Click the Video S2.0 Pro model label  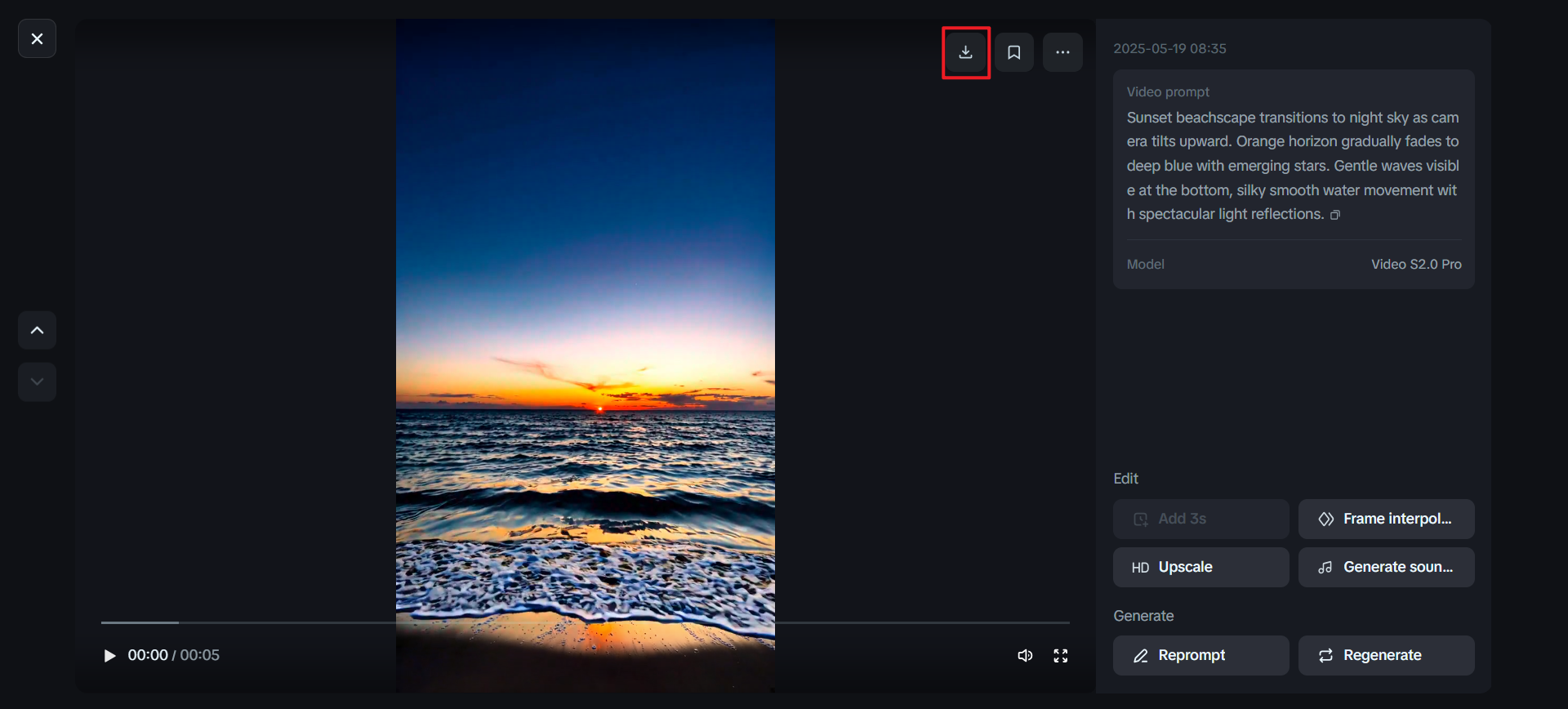click(x=1416, y=265)
